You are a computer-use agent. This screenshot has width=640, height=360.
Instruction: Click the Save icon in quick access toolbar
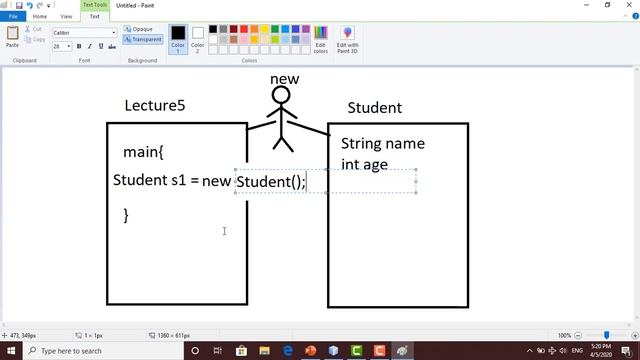(x=19, y=5)
